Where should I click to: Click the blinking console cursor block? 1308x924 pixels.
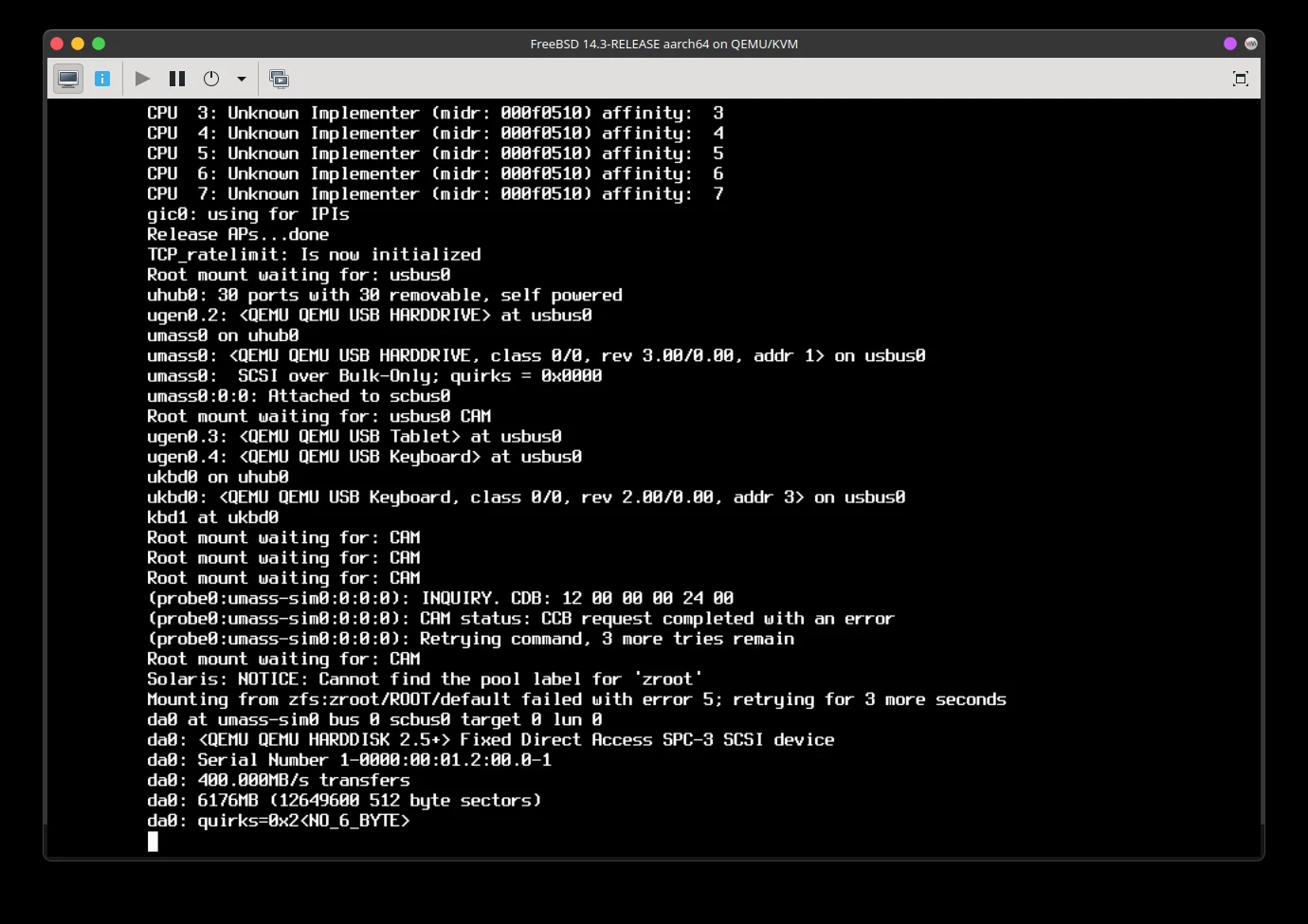click(x=153, y=842)
